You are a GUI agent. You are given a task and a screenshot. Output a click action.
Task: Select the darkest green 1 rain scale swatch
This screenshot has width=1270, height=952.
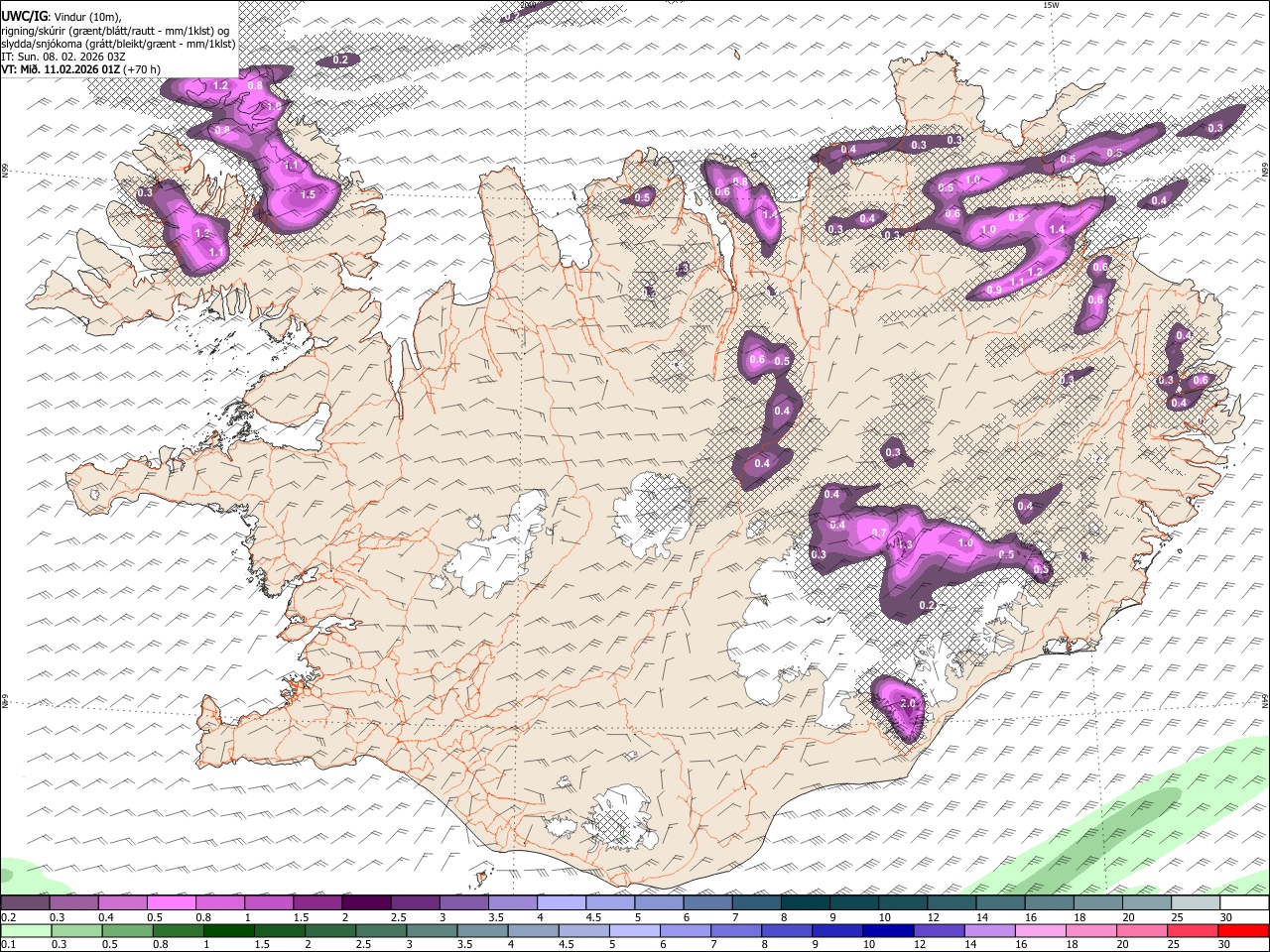coord(227,930)
